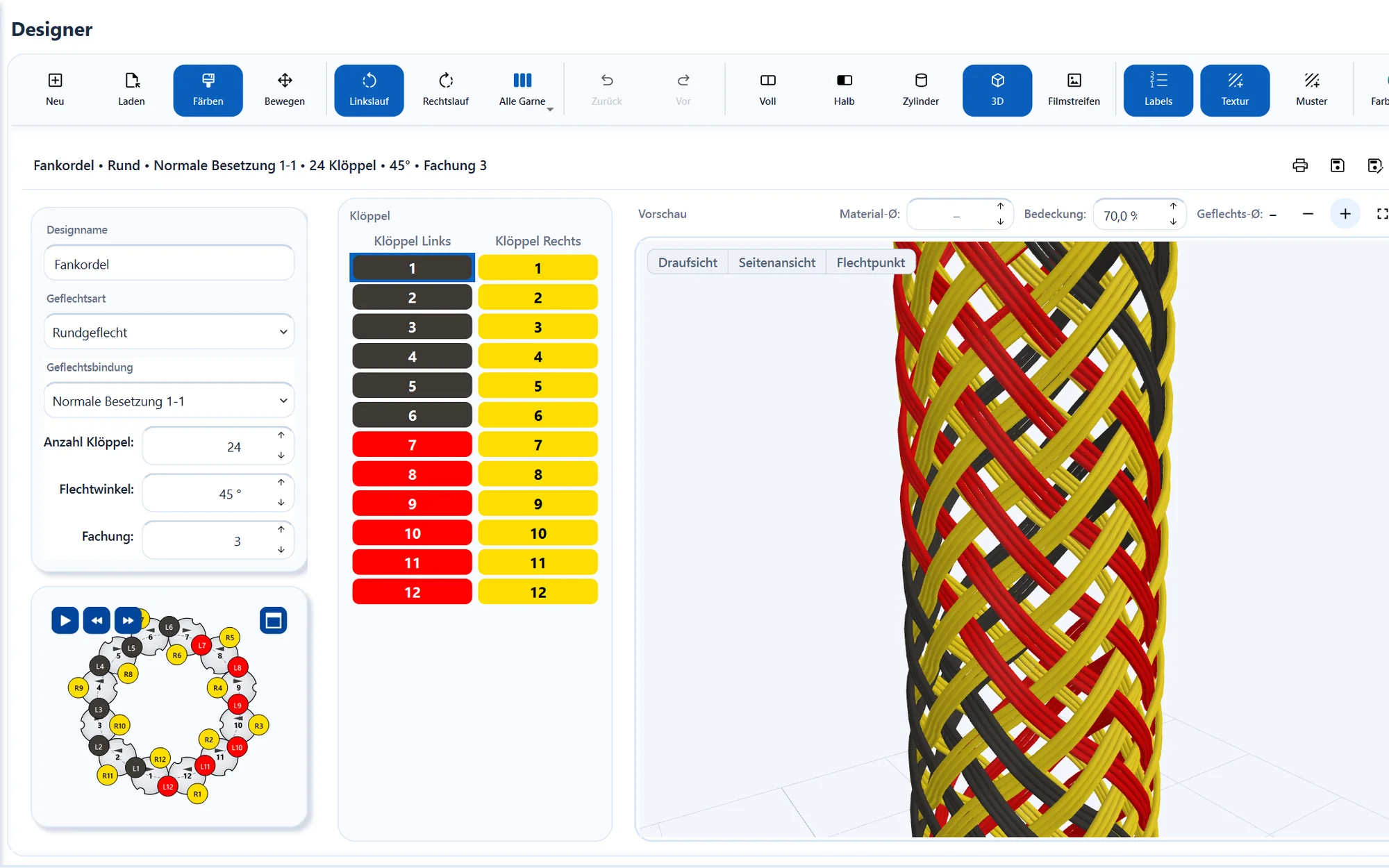Screen dimensions: 1389x868
Task: Toggle the 3D view mode
Action: [x=997, y=90]
